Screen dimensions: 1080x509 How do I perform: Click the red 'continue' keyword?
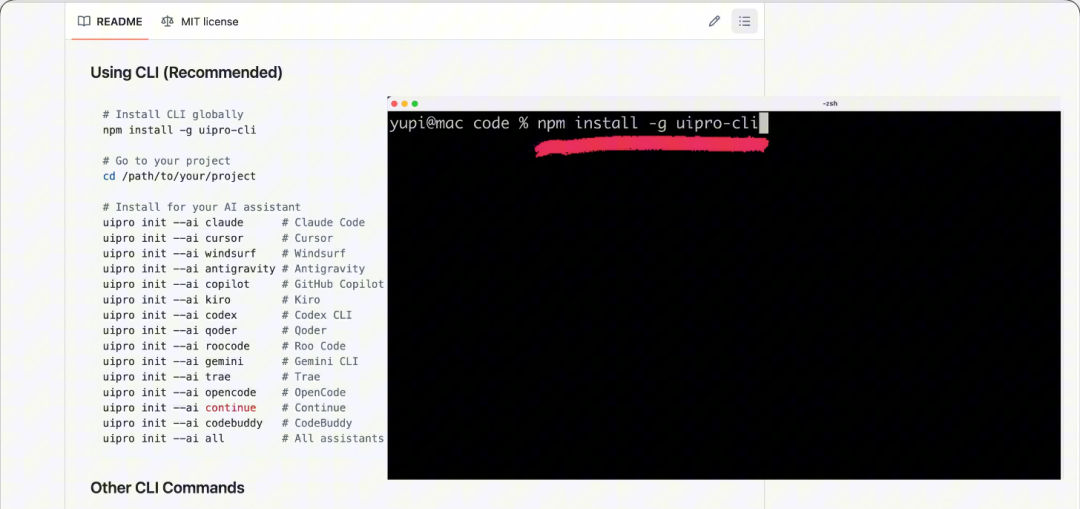[231, 408]
